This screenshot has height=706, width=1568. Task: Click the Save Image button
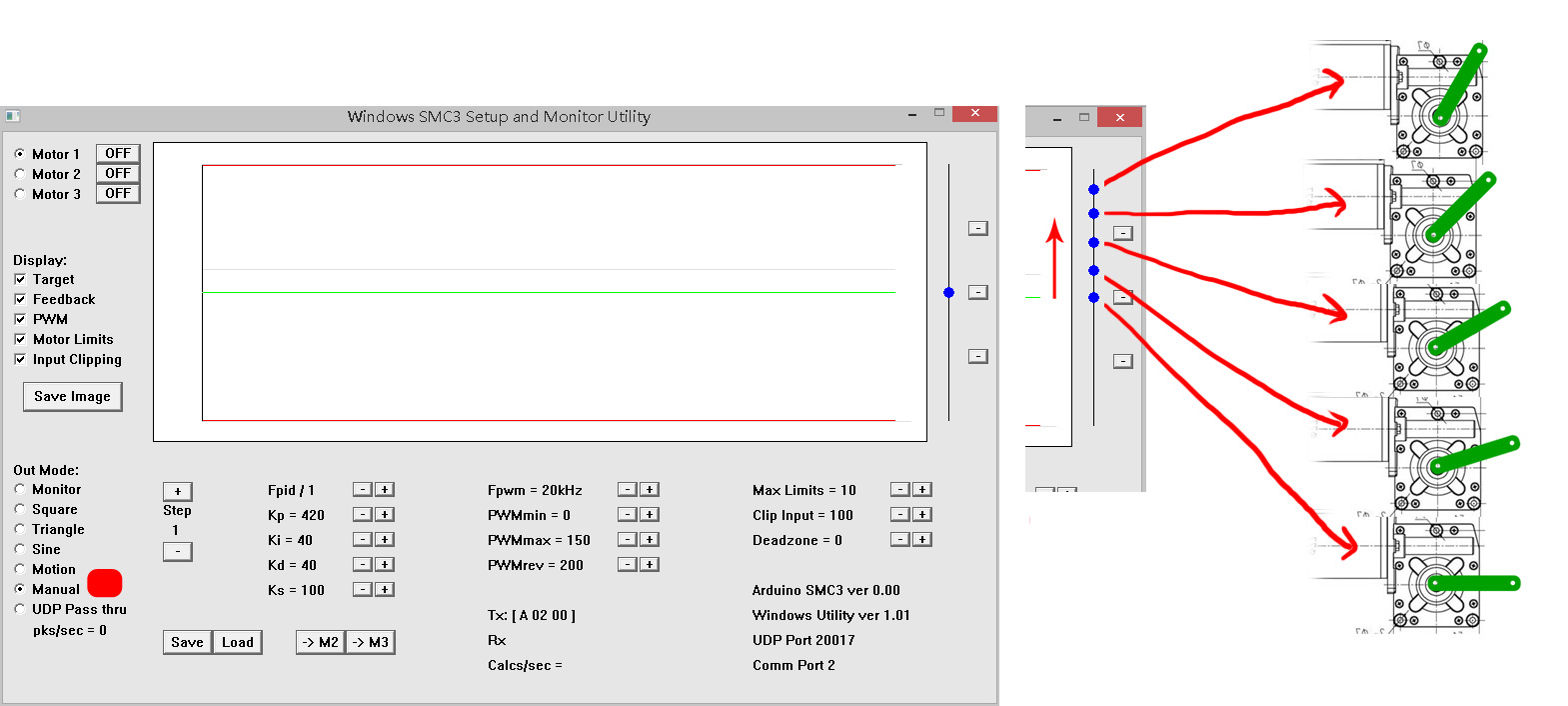click(x=72, y=397)
